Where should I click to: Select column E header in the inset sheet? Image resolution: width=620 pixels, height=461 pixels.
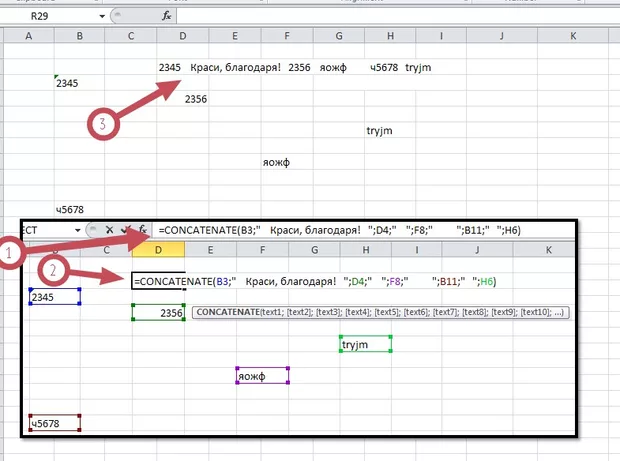point(210,250)
